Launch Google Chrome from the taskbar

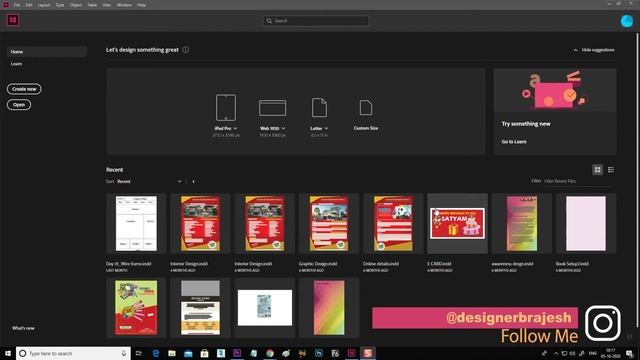[x=270, y=353]
